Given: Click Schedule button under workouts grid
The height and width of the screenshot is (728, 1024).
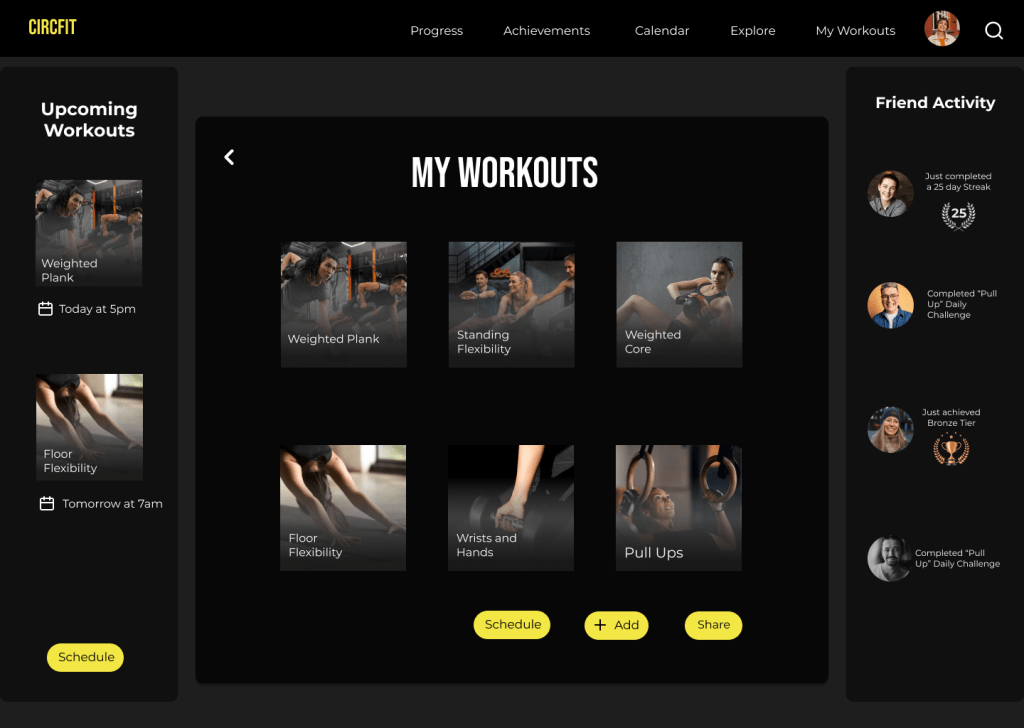Looking at the screenshot, I should point(512,625).
